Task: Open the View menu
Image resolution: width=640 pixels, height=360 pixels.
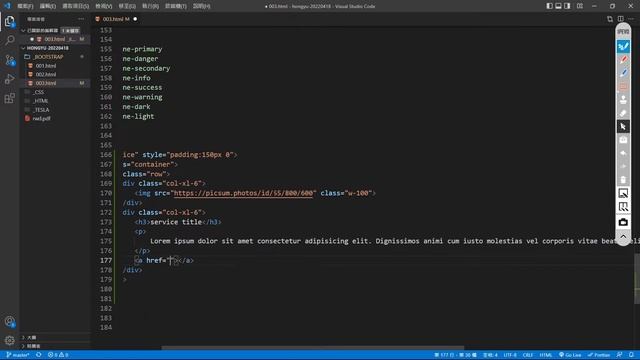Action: coord(104,6)
